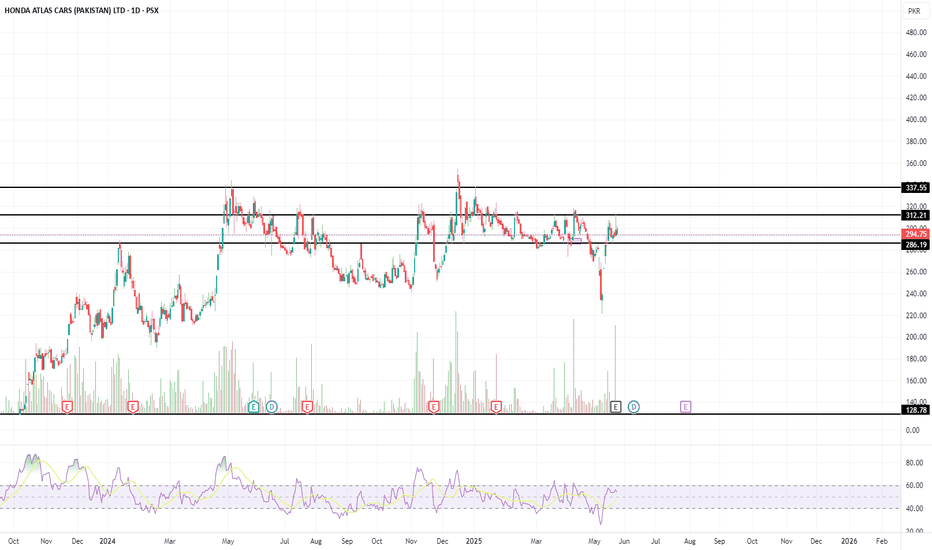Click the 80.00 RSI scale value

point(914,463)
